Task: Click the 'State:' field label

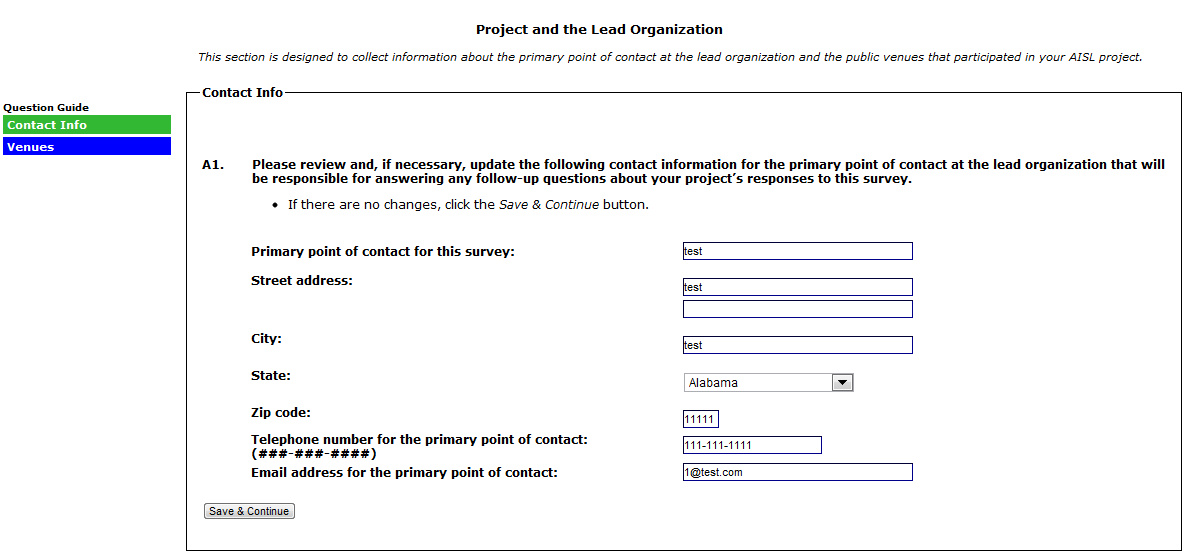Action: tap(271, 376)
